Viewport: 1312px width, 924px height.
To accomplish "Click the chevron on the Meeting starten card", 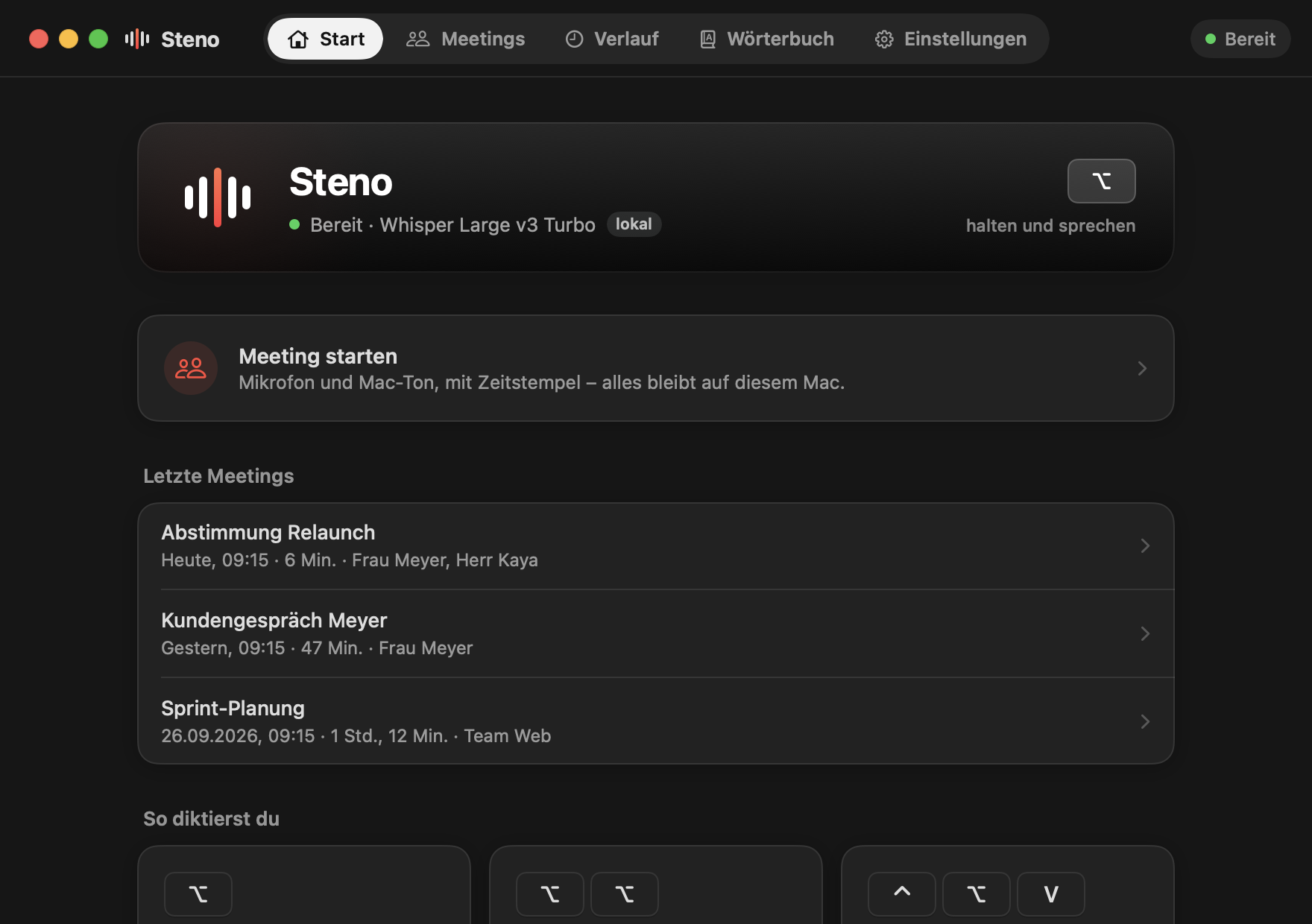I will [x=1142, y=368].
